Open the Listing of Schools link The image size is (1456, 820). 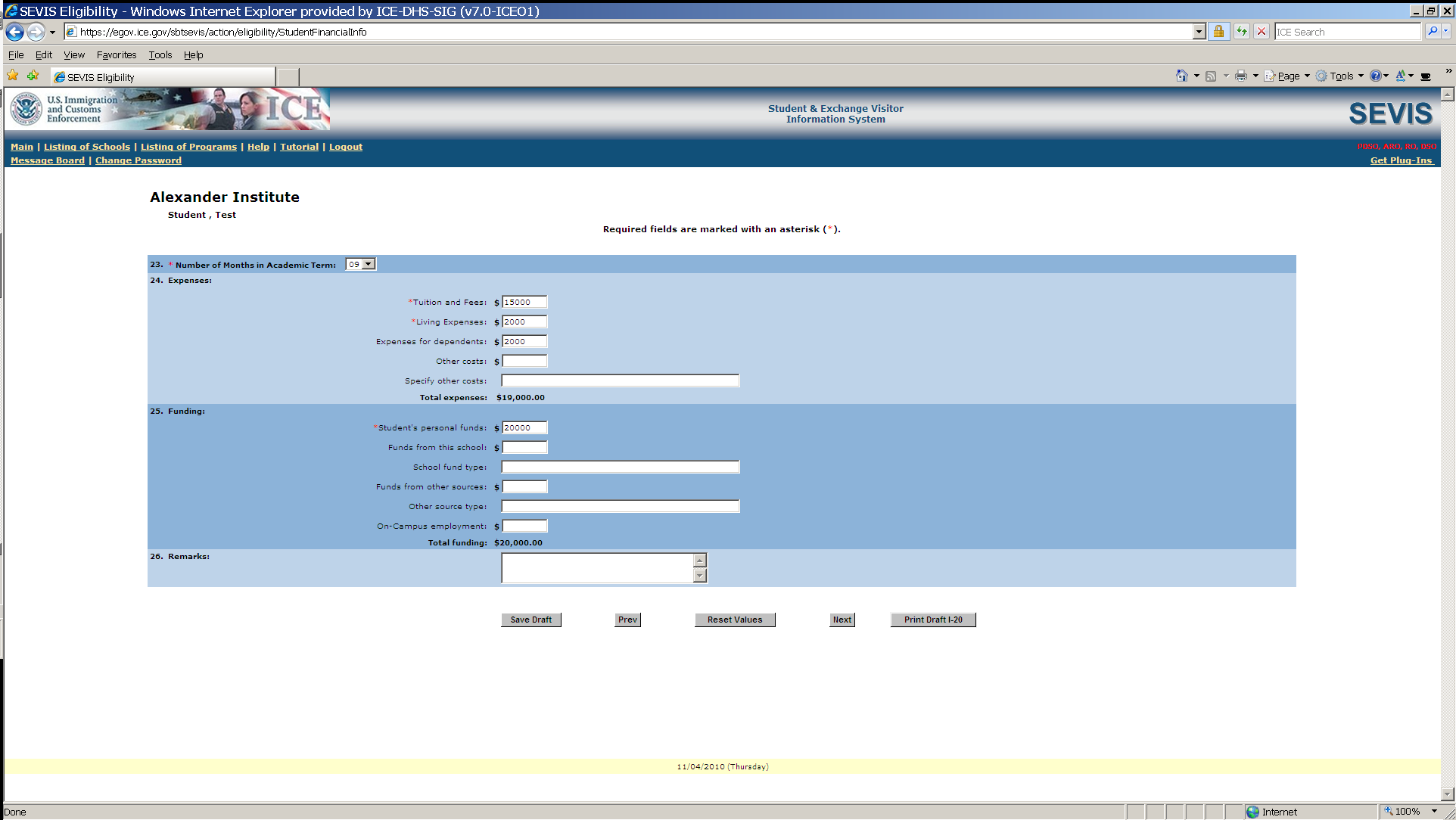pos(86,147)
